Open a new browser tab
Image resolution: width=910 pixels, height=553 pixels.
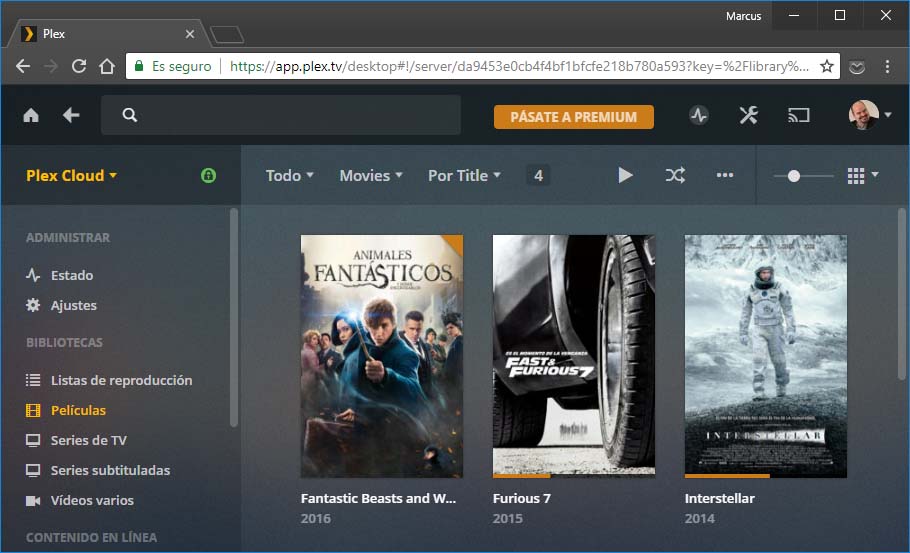(227, 35)
